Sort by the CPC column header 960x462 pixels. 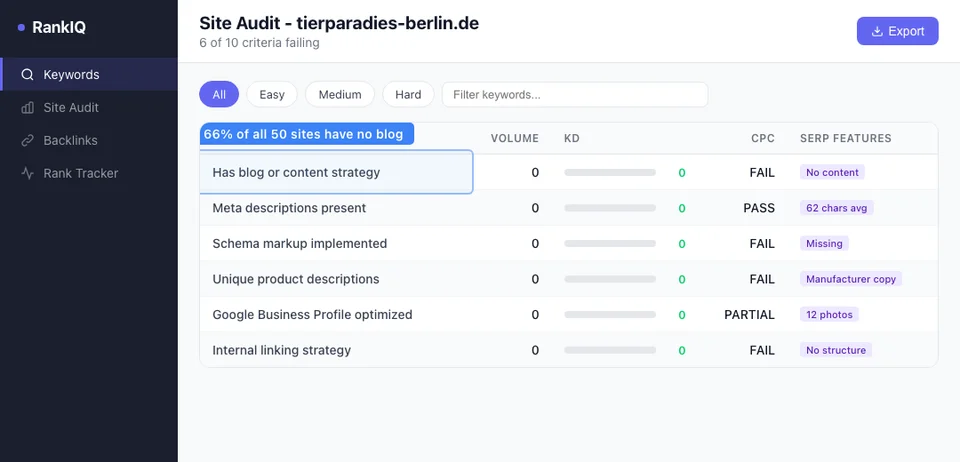click(x=763, y=138)
